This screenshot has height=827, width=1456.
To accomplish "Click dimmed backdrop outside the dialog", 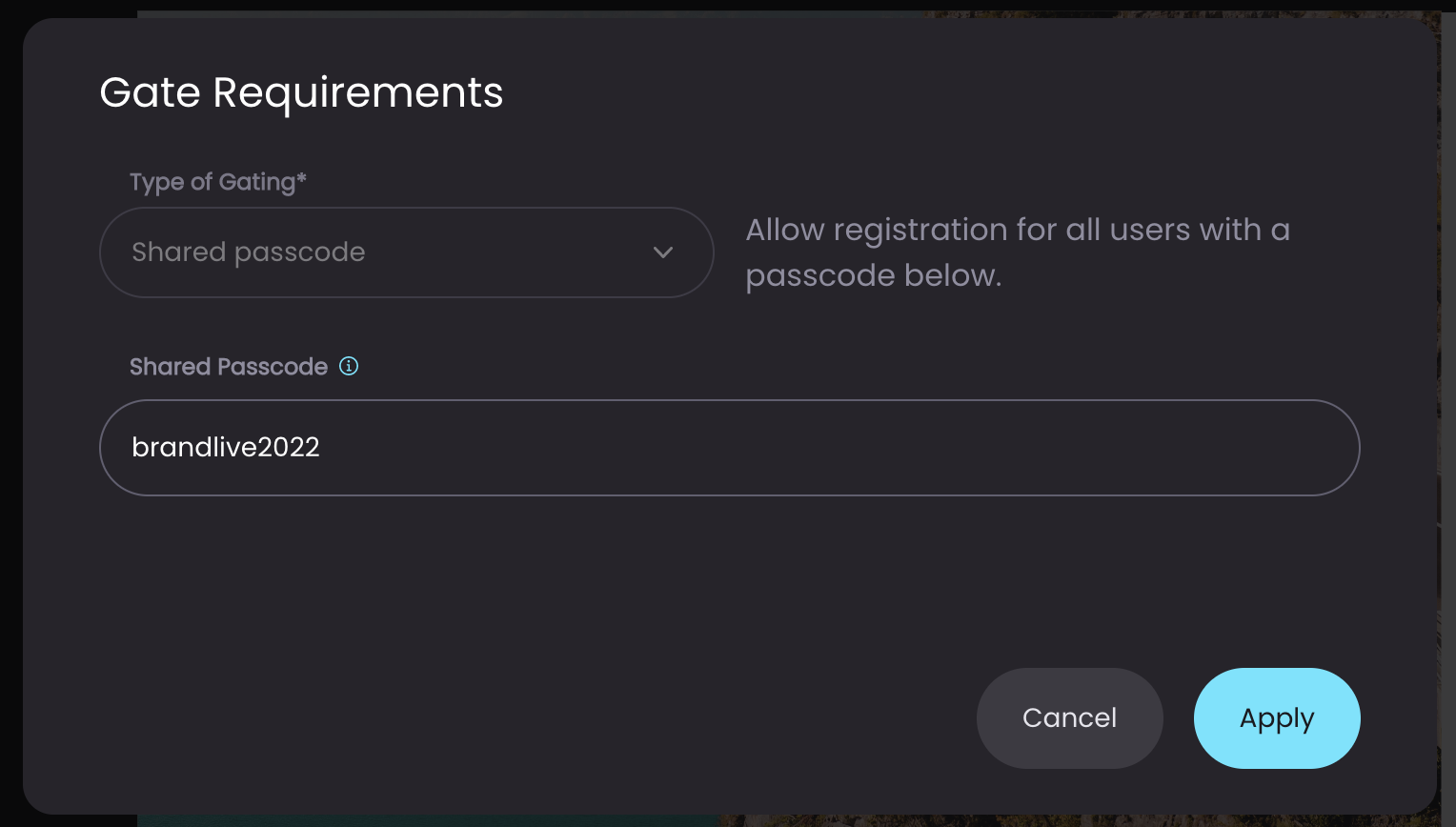I will (x=11, y=413).
